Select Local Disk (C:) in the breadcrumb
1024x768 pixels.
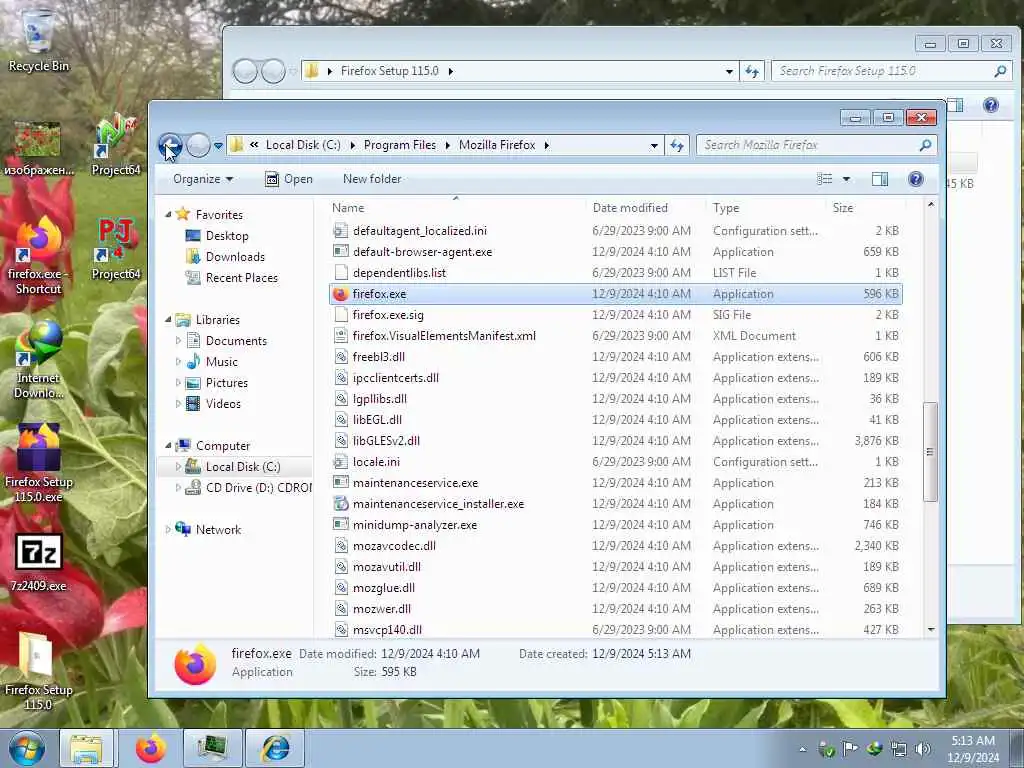[303, 145]
